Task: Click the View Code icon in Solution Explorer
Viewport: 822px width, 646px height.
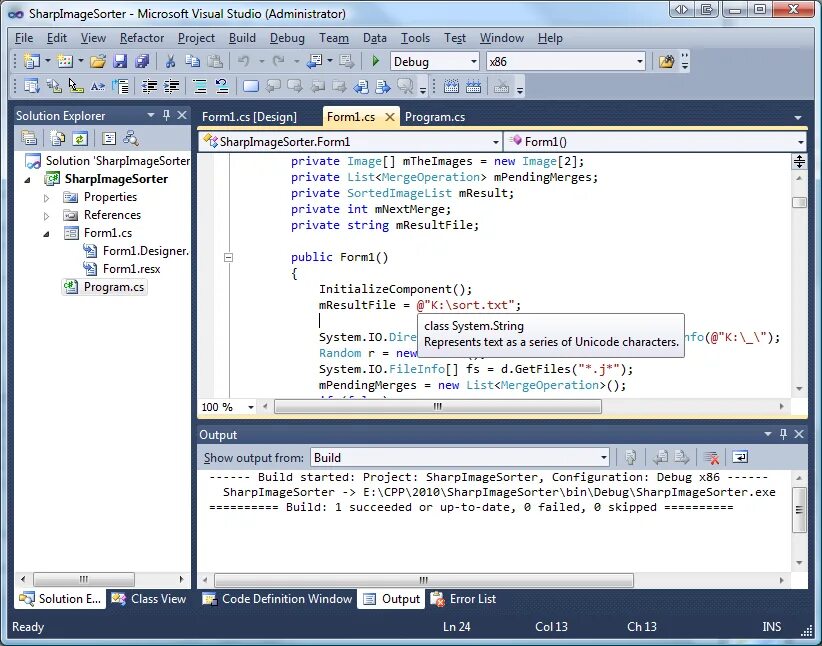Action: [x=109, y=138]
